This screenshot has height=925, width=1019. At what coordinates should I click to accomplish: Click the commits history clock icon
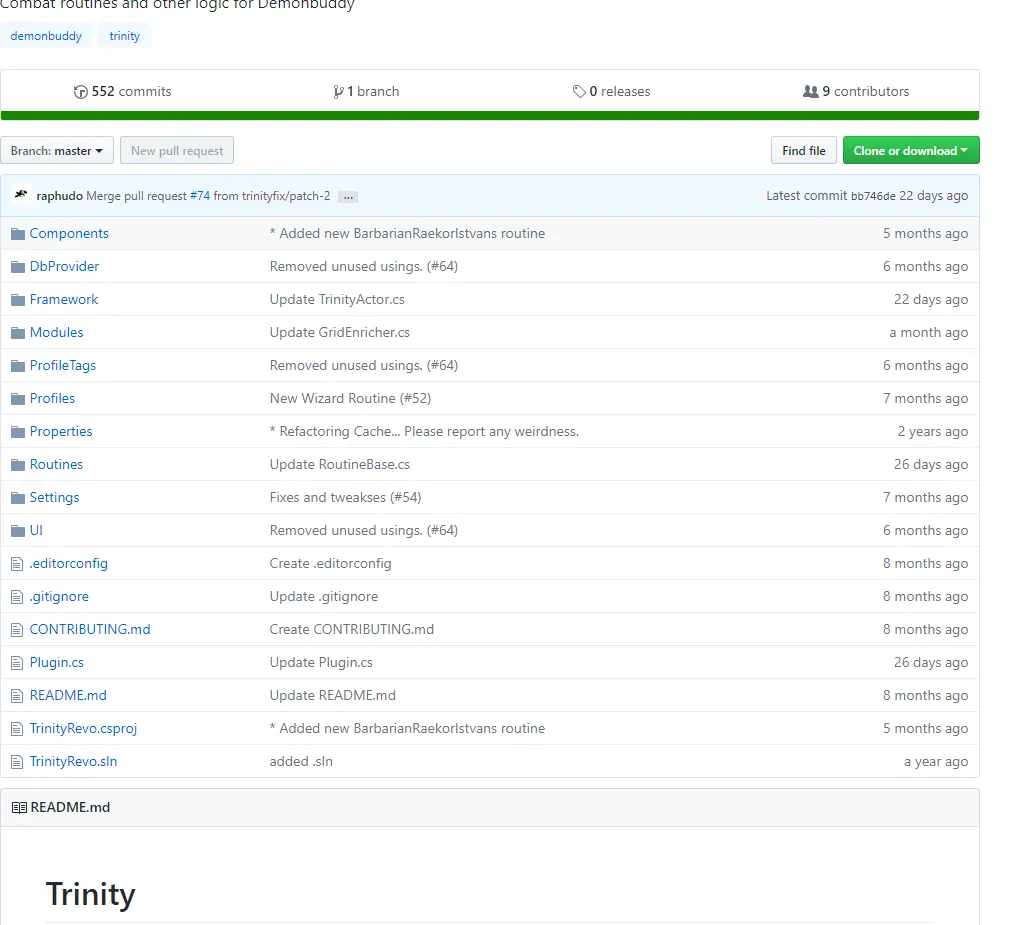[x=81, y=92]
